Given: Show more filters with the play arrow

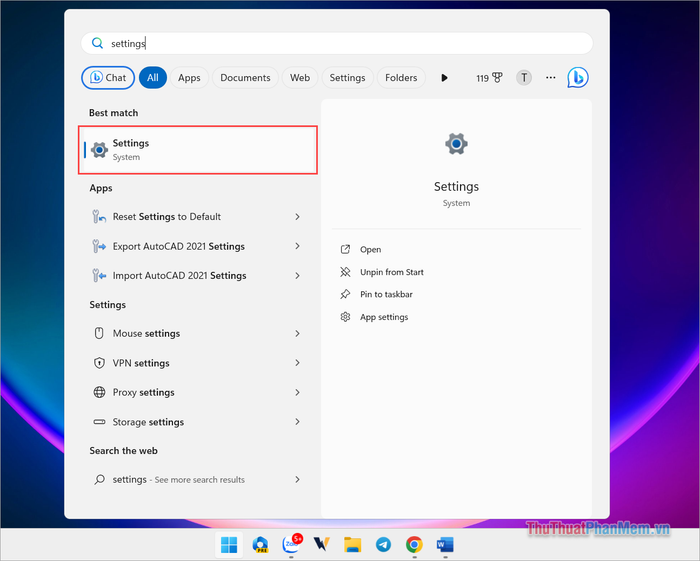Looking at the screenshot, I should 444,78.
